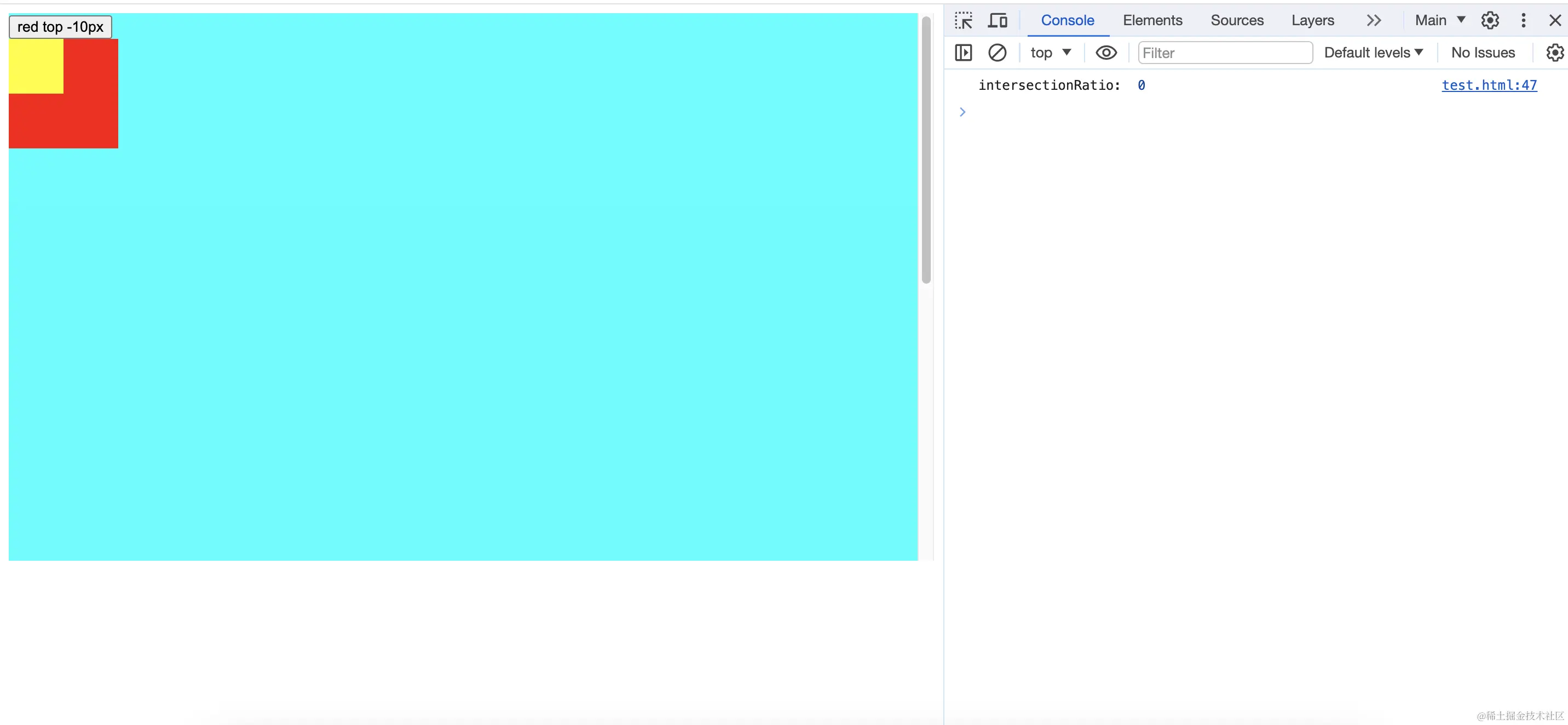Open the top JavaScript context dropdown
The image size is (1568, 725).
[1050, 53]
